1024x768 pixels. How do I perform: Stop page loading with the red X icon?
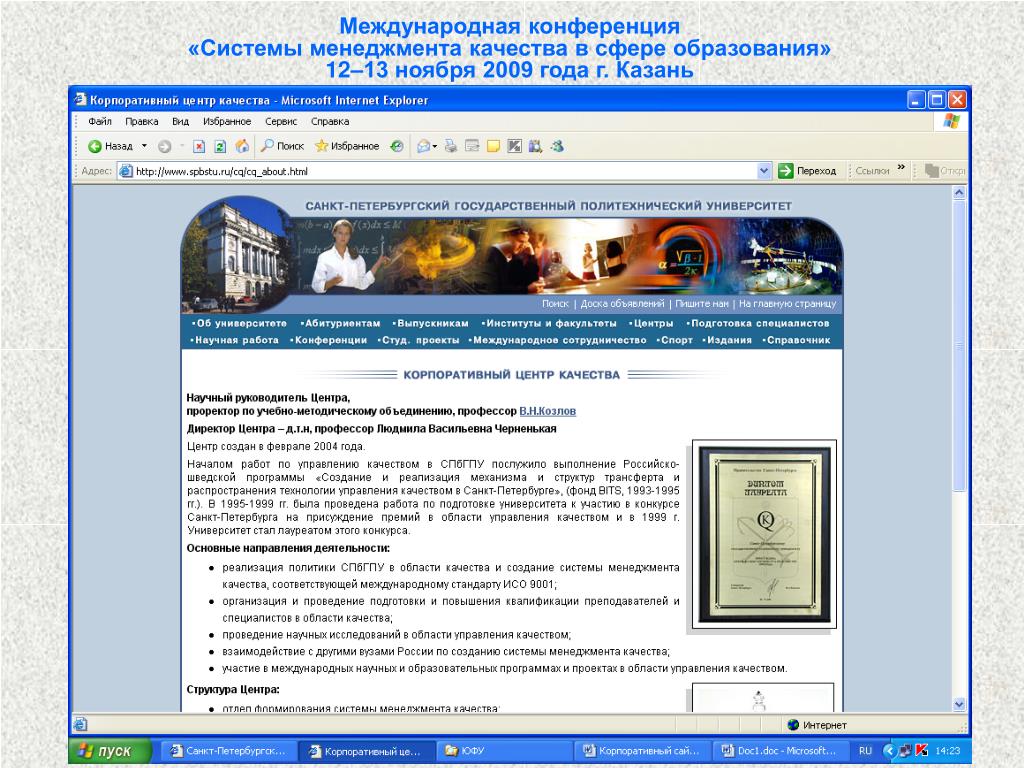[199, 146]
